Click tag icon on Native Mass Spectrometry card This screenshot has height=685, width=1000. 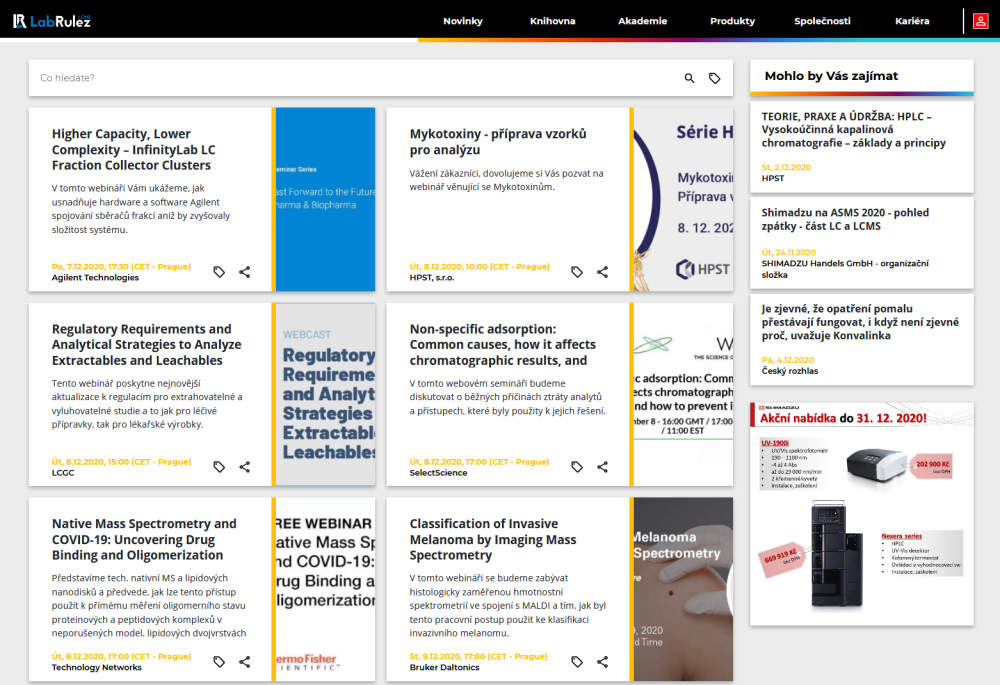pyautogui.click(x=219, y=661)
